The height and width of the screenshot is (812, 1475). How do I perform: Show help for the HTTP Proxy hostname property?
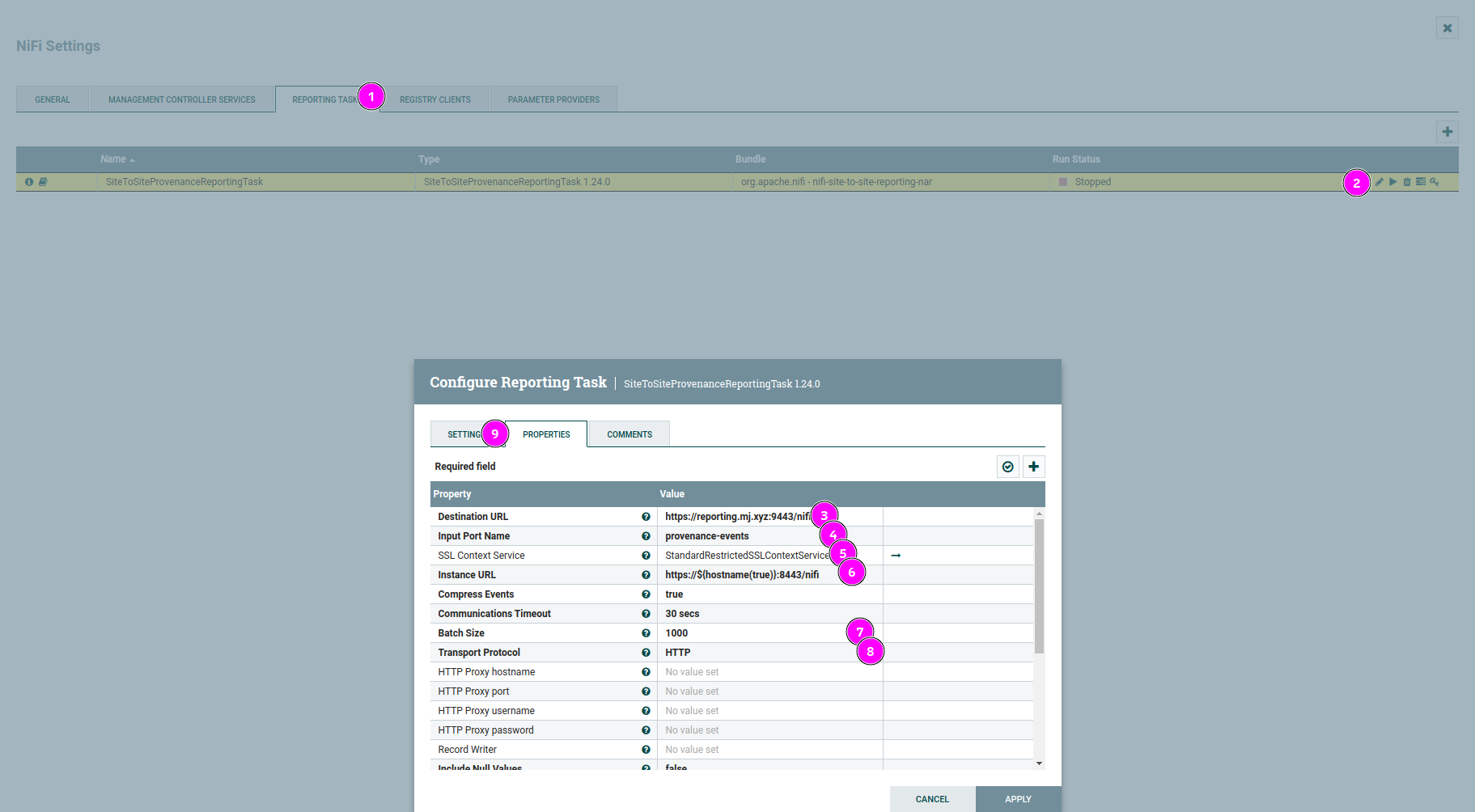click(x=646, y=672)
